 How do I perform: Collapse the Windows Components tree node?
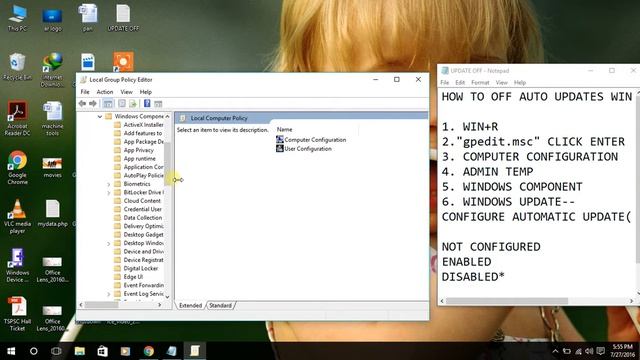coord(100,116)
